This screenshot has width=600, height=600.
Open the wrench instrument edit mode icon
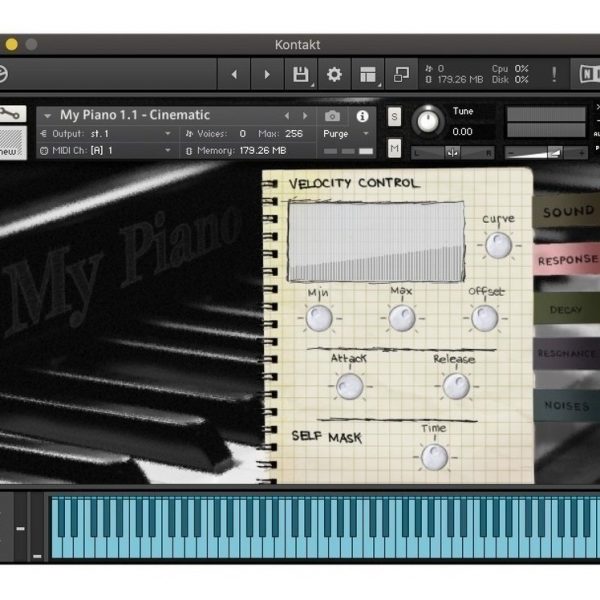[11, 114]
